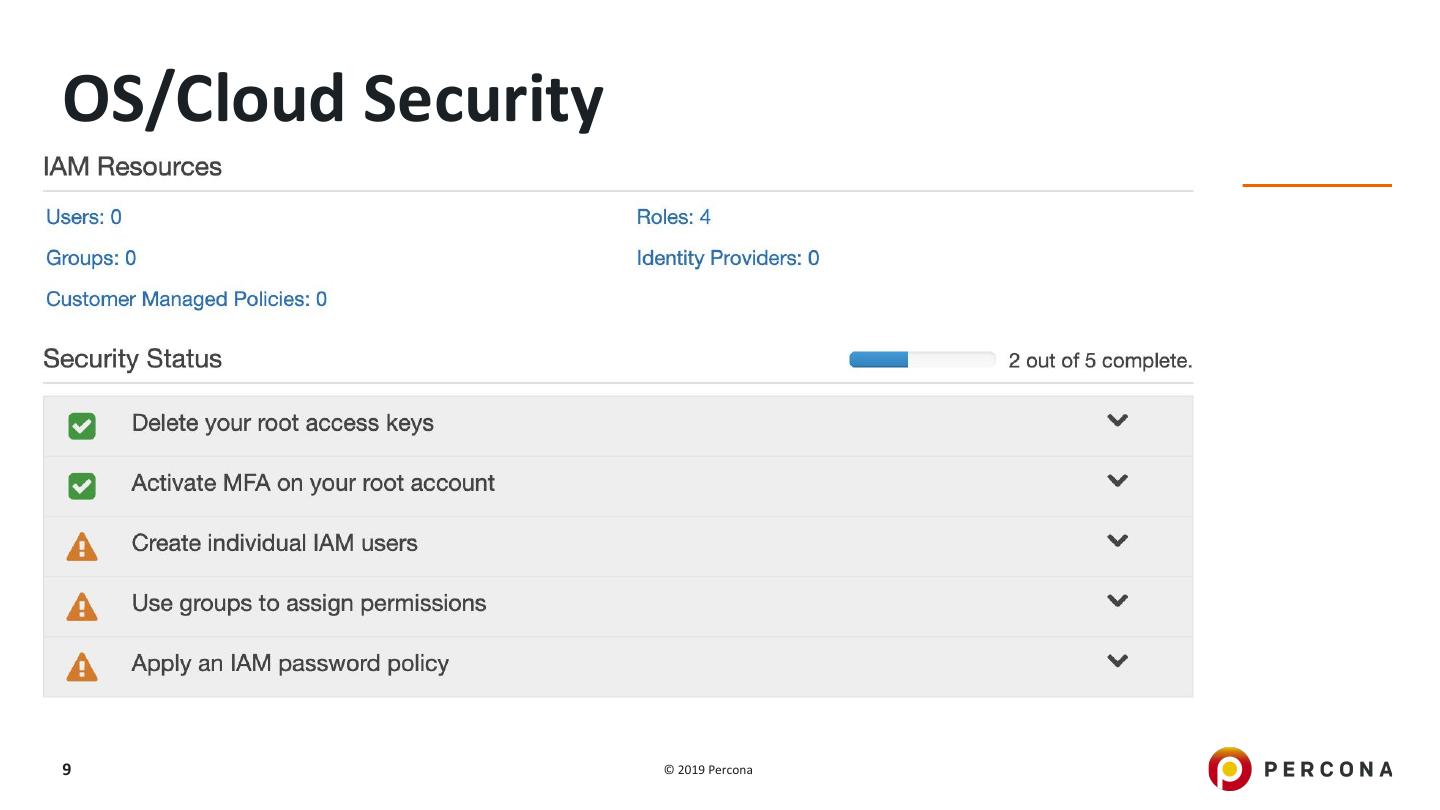Click warning triangle beside Apply an IAM password policy
The height and width of the screenshot is (810, 1440).
click(82, 667)
